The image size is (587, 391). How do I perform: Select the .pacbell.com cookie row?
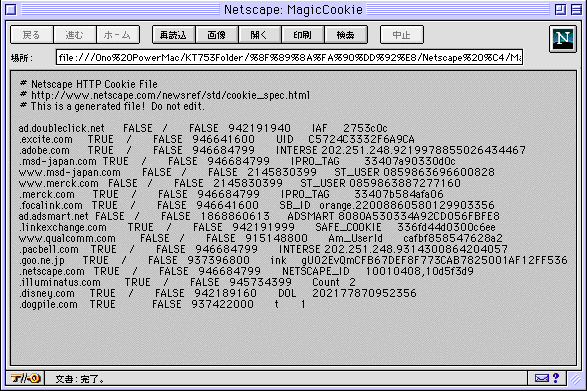(263, 249)
